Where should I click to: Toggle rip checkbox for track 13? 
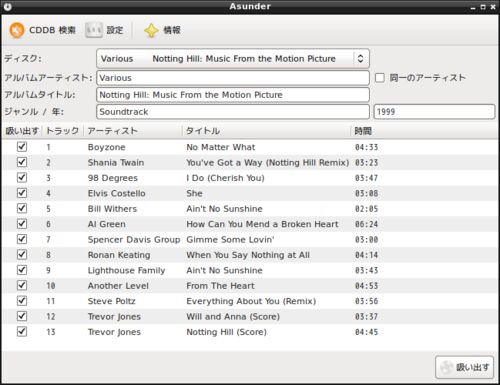click(22, 332)
